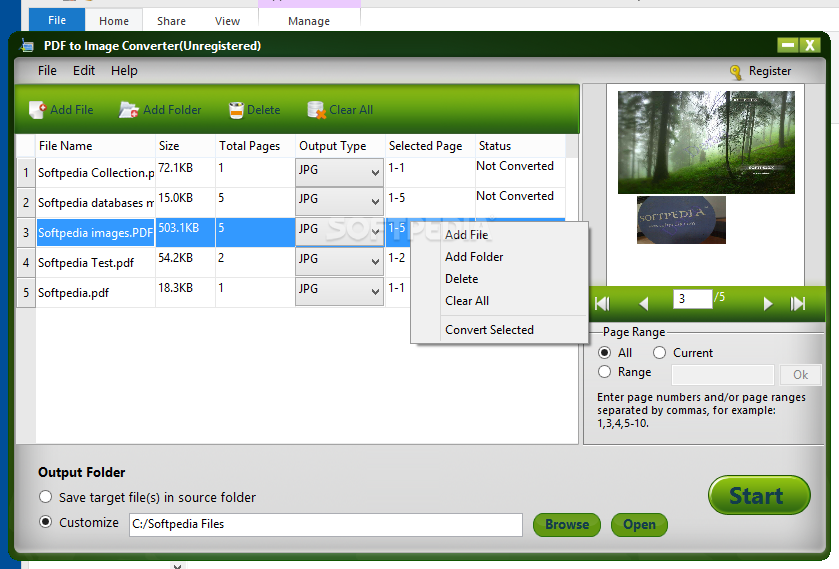Open the File menu in converter

[x=47, y=71]
